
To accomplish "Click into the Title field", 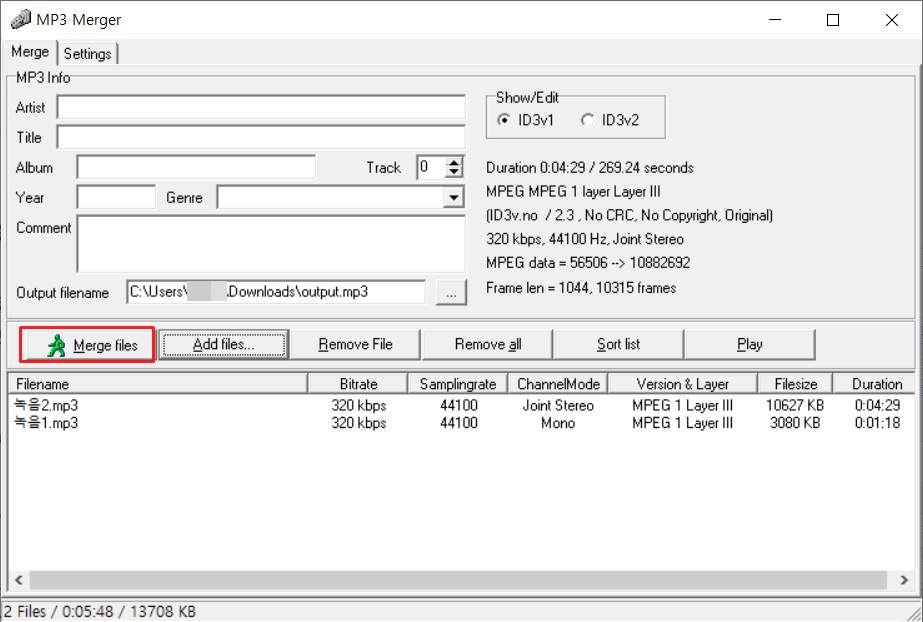I will click(x=261, y=137).
